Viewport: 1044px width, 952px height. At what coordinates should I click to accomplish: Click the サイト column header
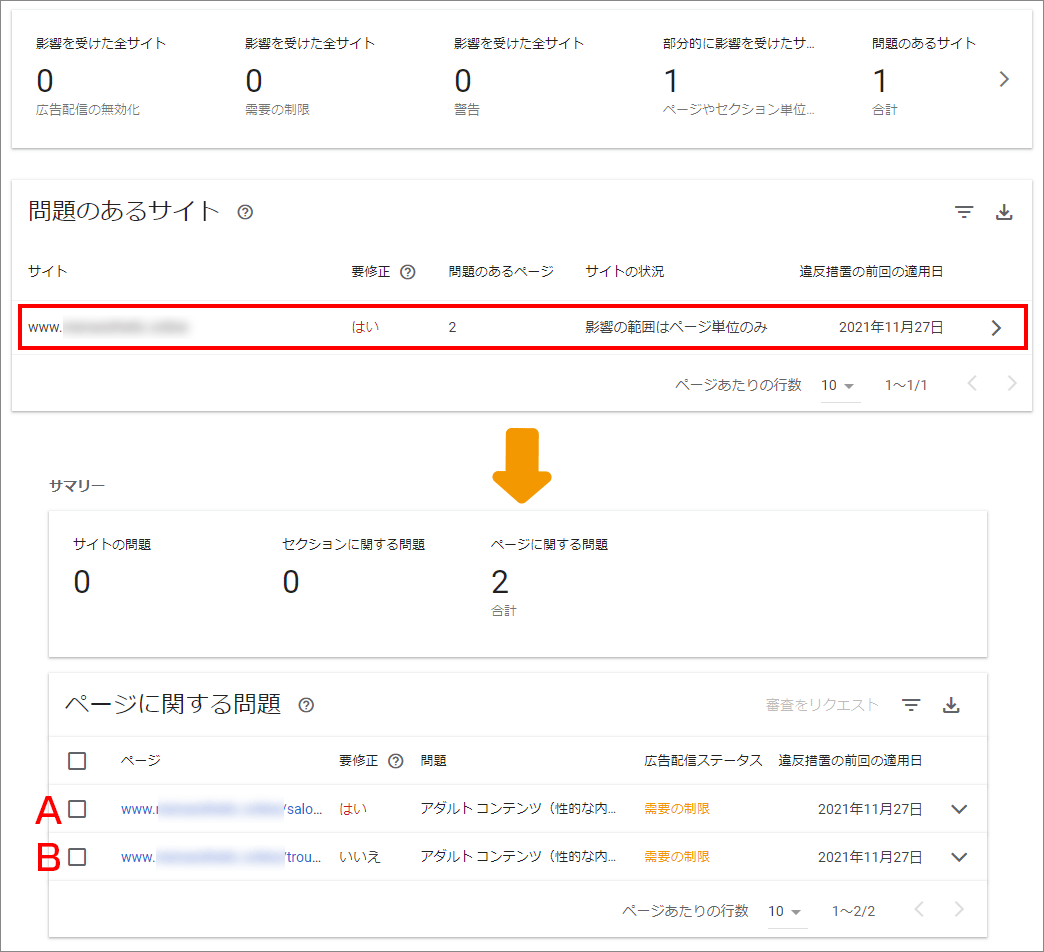click(48, 271)
